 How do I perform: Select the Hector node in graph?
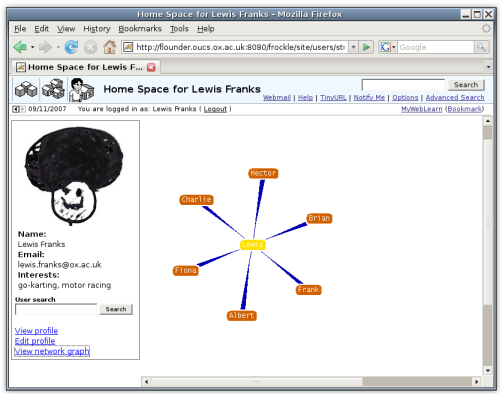(x=263, y=173)
